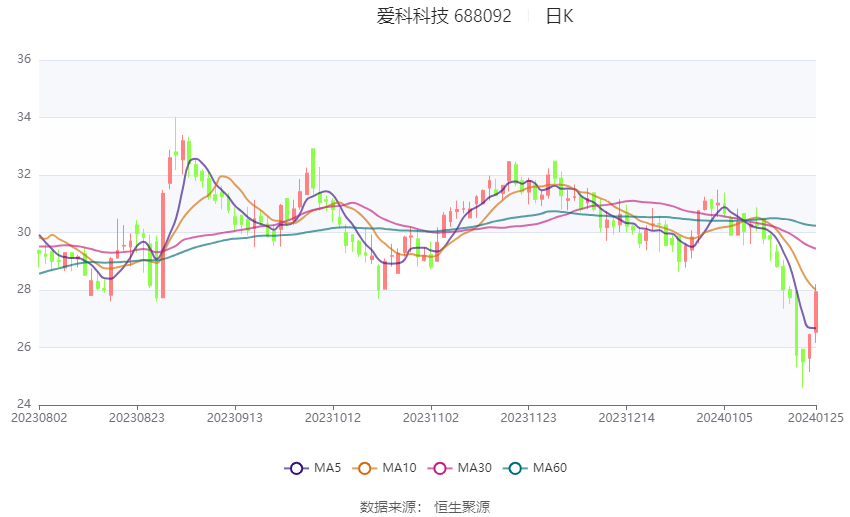
Task: Click the 34 price axis label
Action: click(x=24, y=117)
